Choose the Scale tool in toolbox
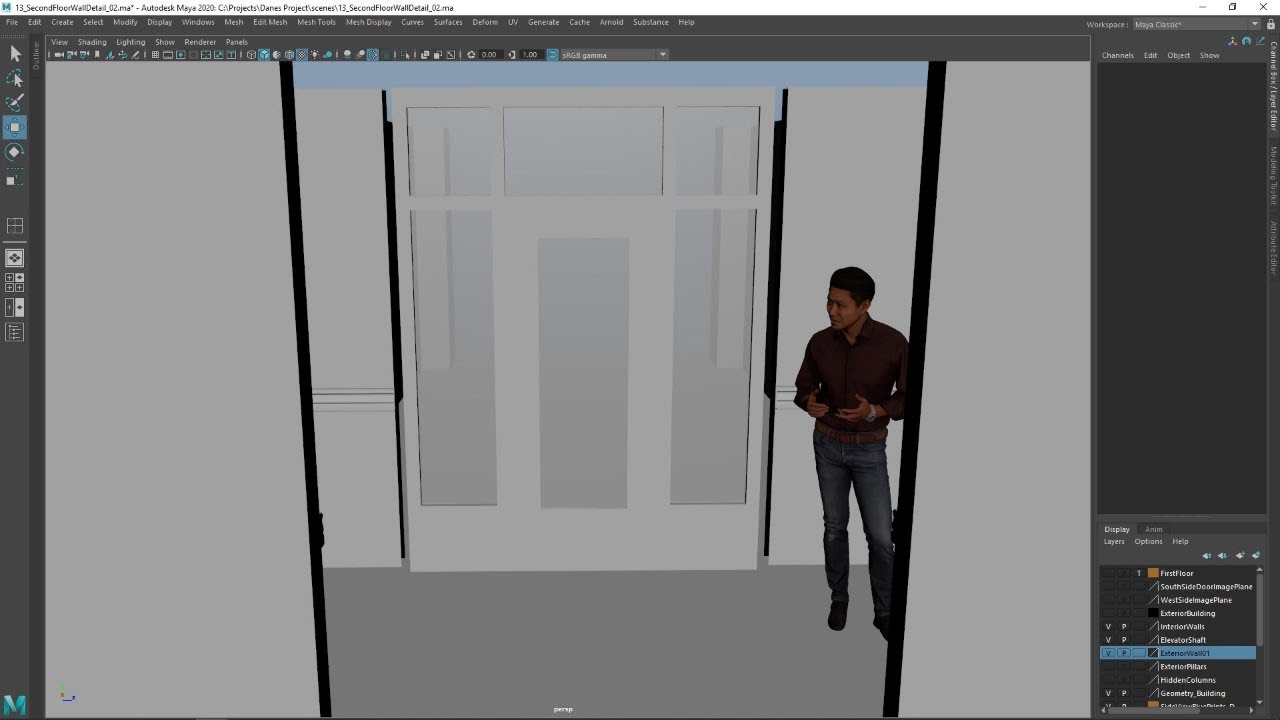The height and width of the screenshot is (720, 1280). click(15, 179)
